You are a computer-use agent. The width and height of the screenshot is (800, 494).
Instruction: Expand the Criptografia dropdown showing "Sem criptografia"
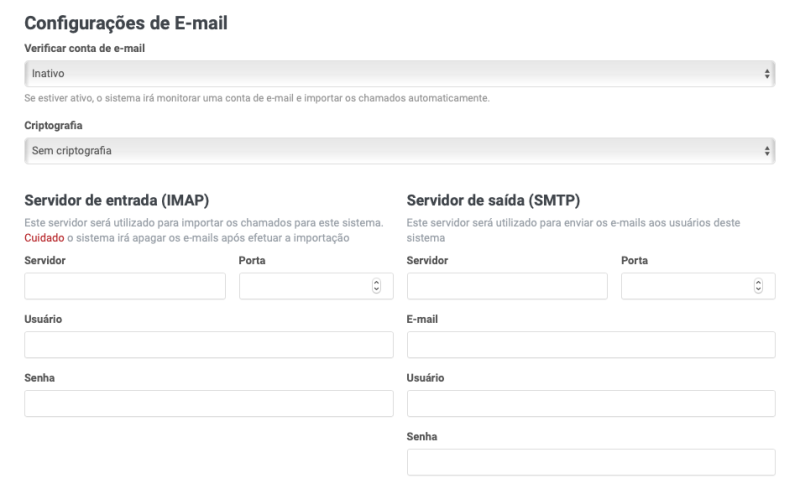[399, 151]
